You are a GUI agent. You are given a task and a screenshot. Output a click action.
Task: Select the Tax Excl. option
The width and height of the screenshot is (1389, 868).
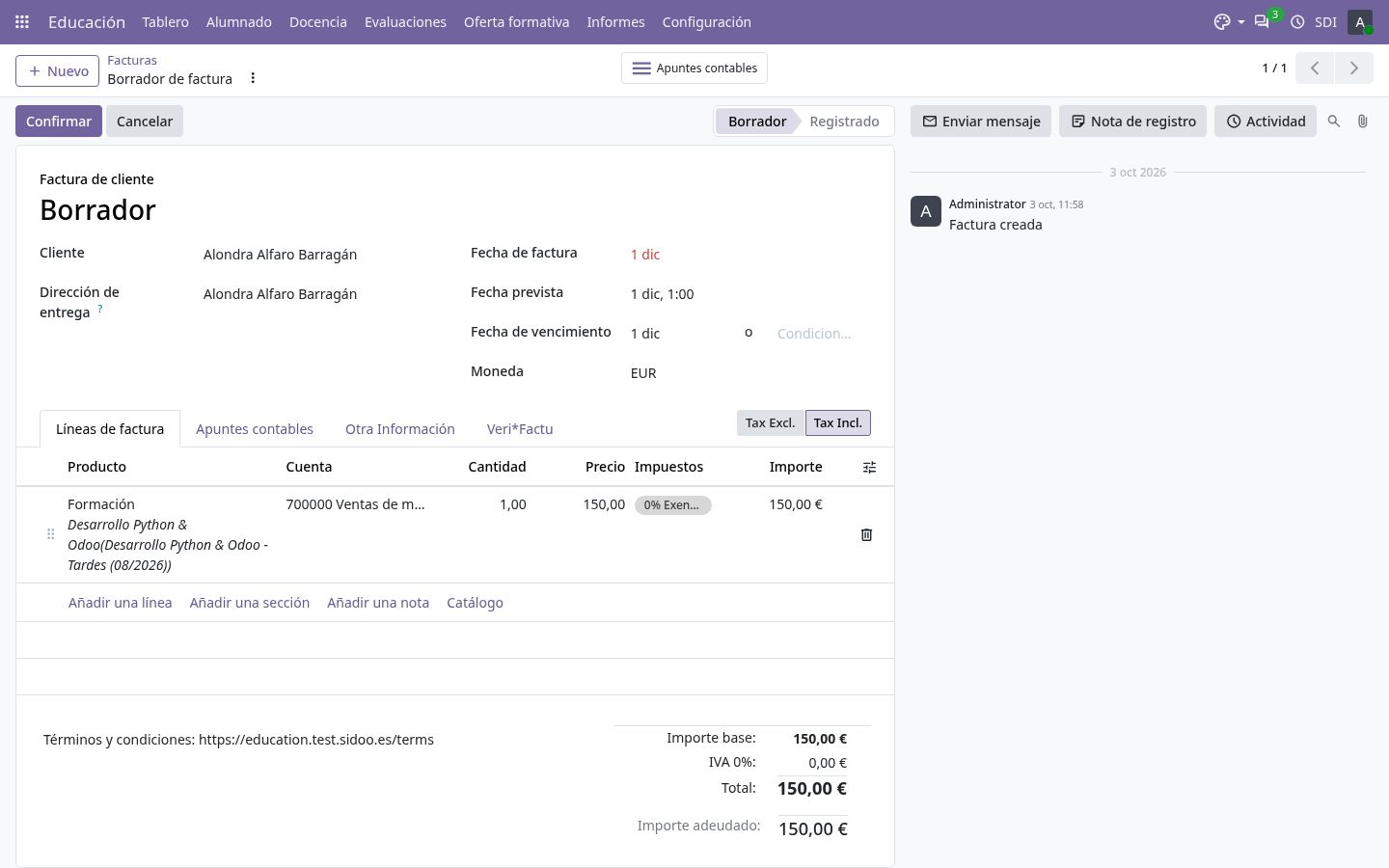click(770, 422)
